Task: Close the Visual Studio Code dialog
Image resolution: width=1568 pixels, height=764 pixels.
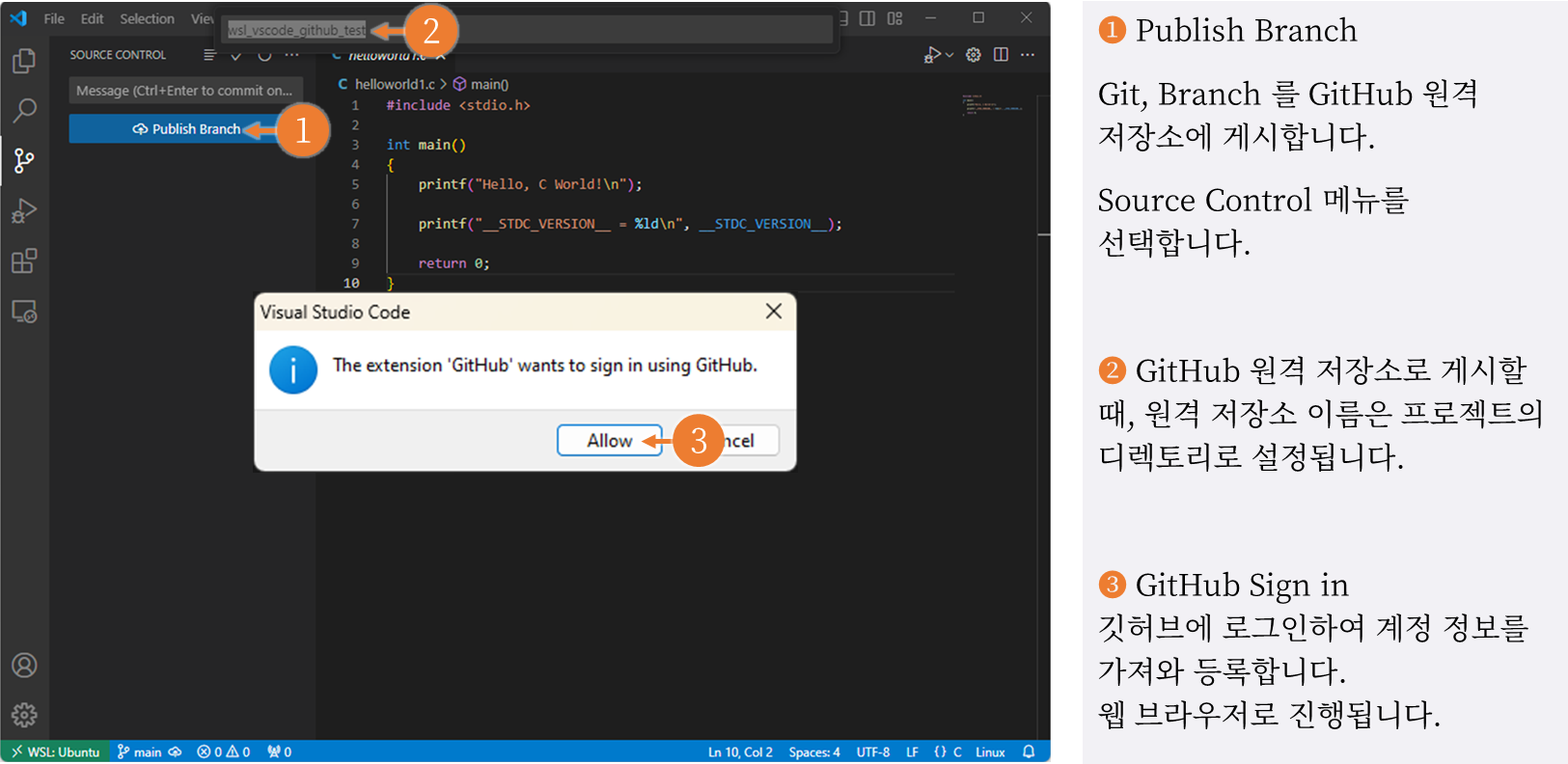Action: tap(773, 311)
